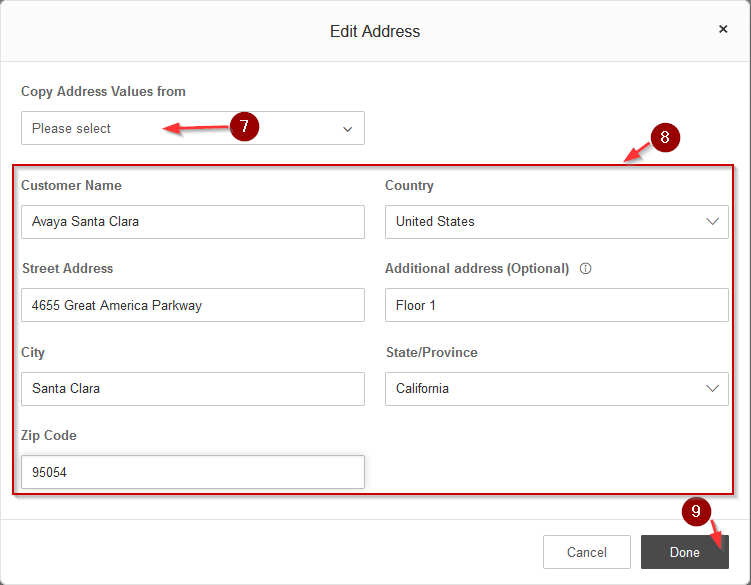Click the Cancel button
The height and width of the screenshot is (585, 751).
pos(587,552)
